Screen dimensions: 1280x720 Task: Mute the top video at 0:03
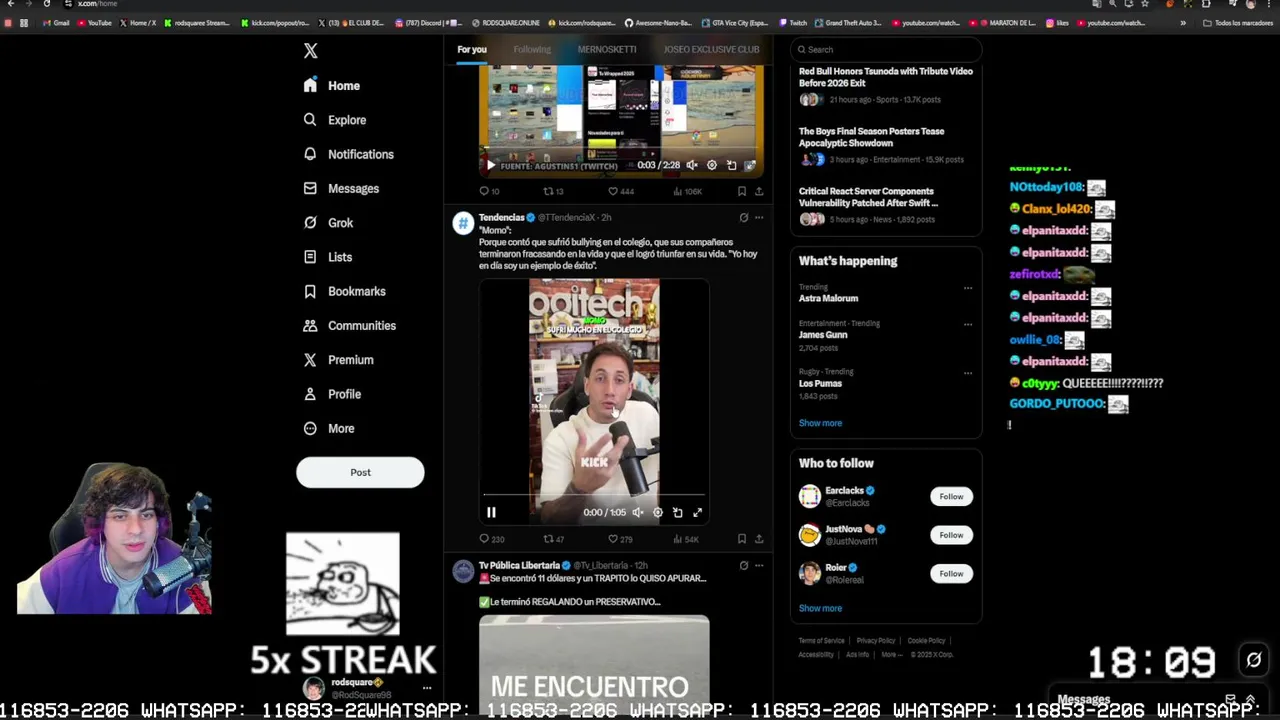(691, 165)
